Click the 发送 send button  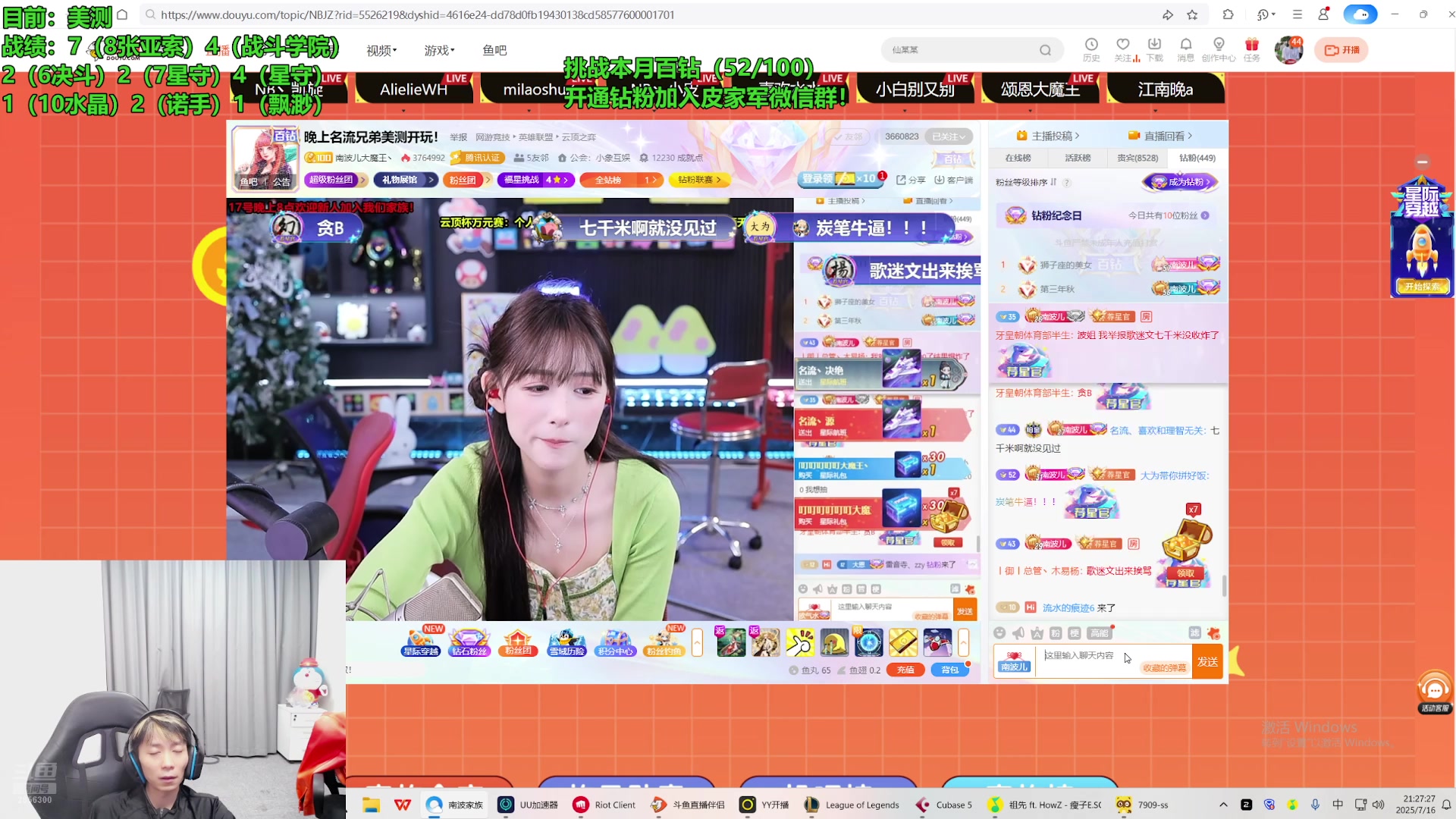click(1207, 662)
